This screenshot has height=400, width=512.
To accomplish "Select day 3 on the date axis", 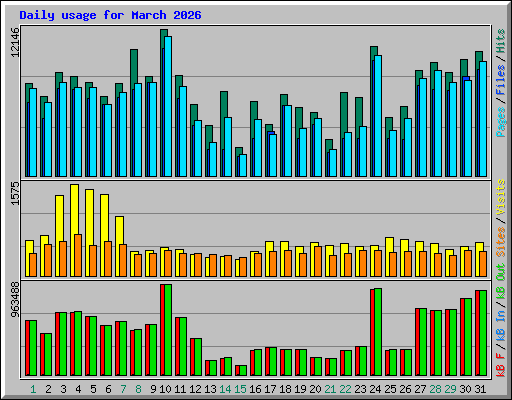I will tap(63, 389).
